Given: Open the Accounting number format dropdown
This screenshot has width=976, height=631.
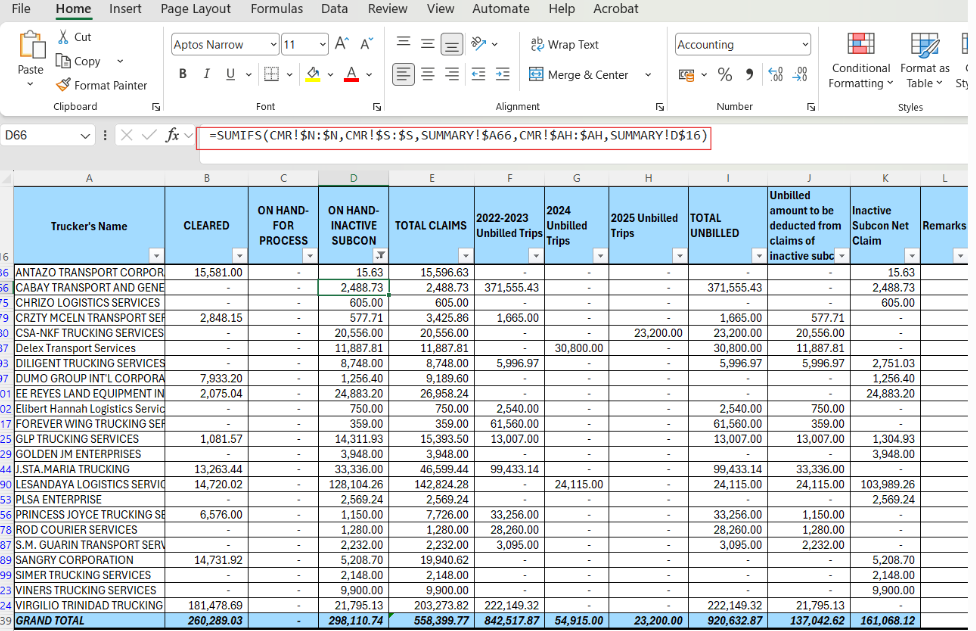Looking at the screenshot, I should (x=805, y=44).
